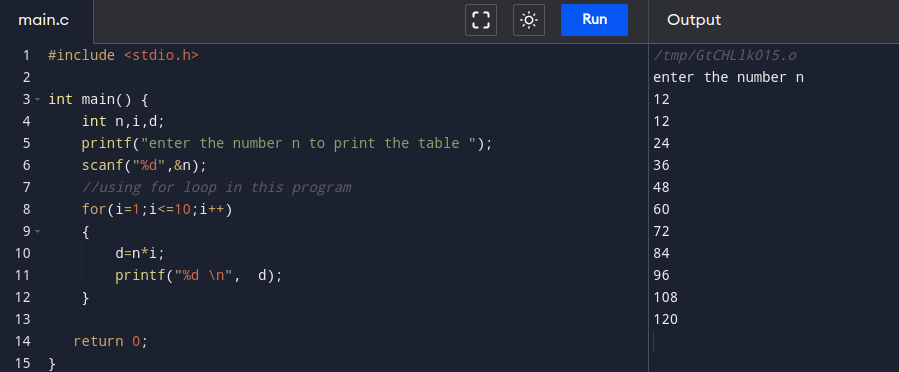The width and height of the screenshot is (899, 372).
Task: Click the scanf("%d",&n); line
Action: tap(144, 166)
